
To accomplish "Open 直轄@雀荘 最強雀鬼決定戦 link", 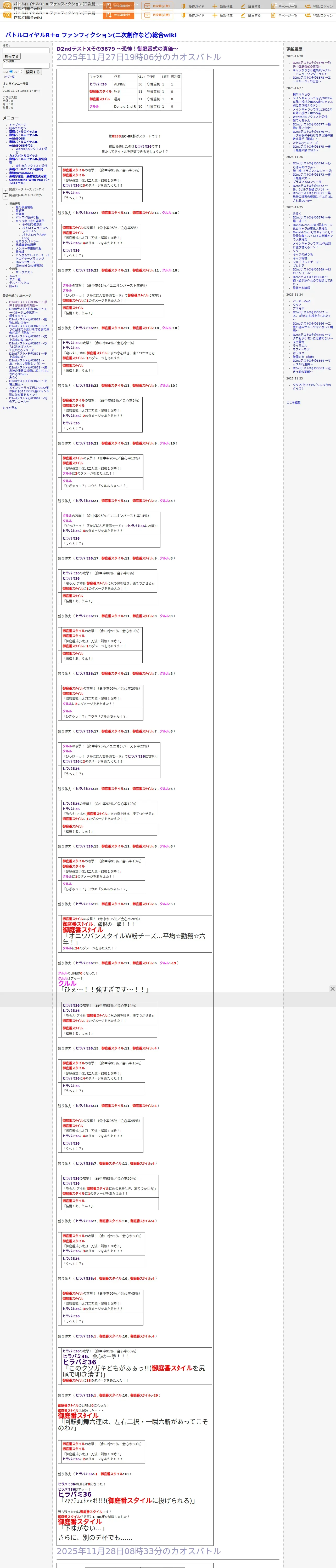I will tap(27, 176).
